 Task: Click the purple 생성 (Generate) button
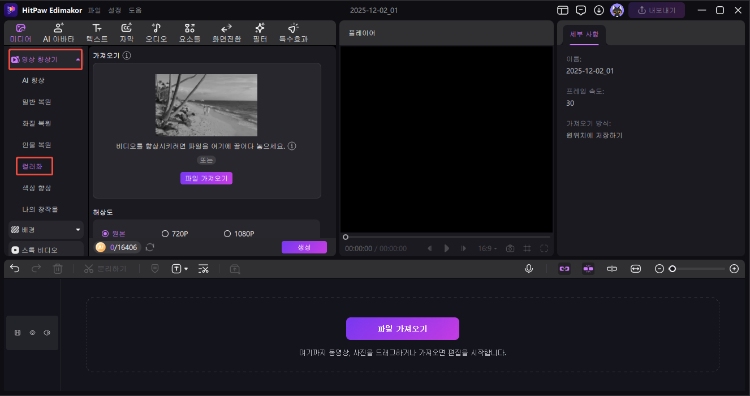pos(304,247)
